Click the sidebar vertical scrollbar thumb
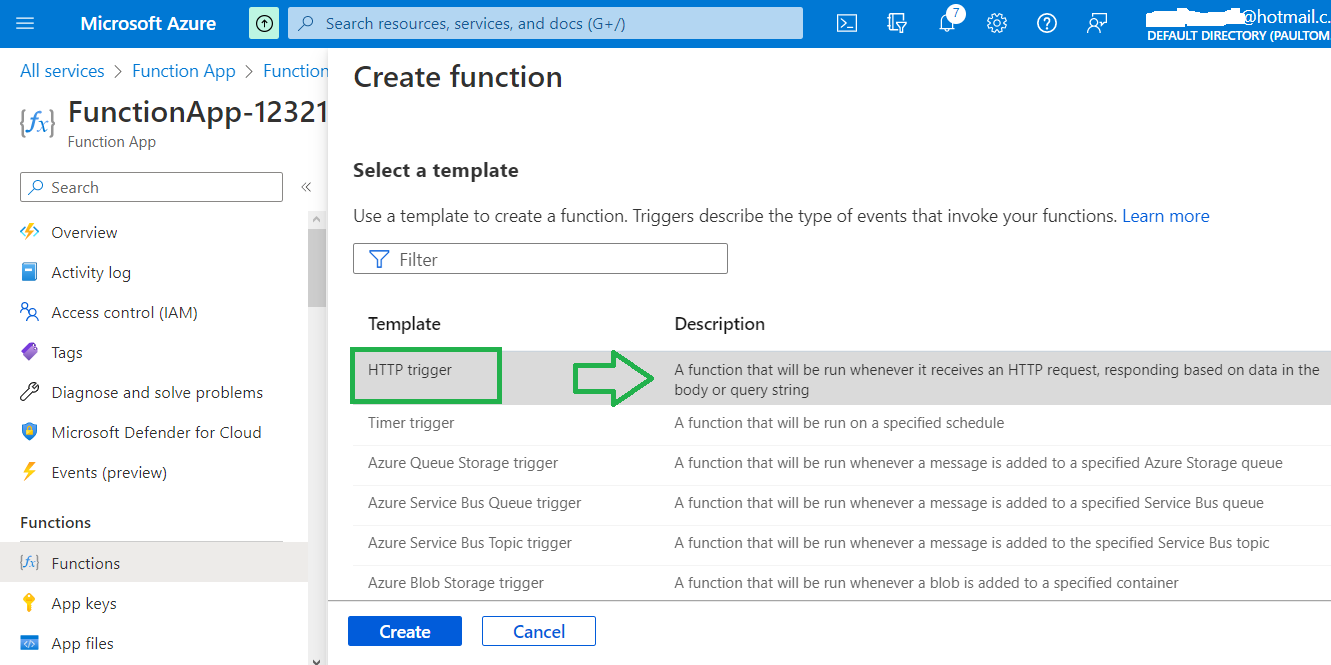1331x665 pixels. pyautogui.click(x=316, y=268)
